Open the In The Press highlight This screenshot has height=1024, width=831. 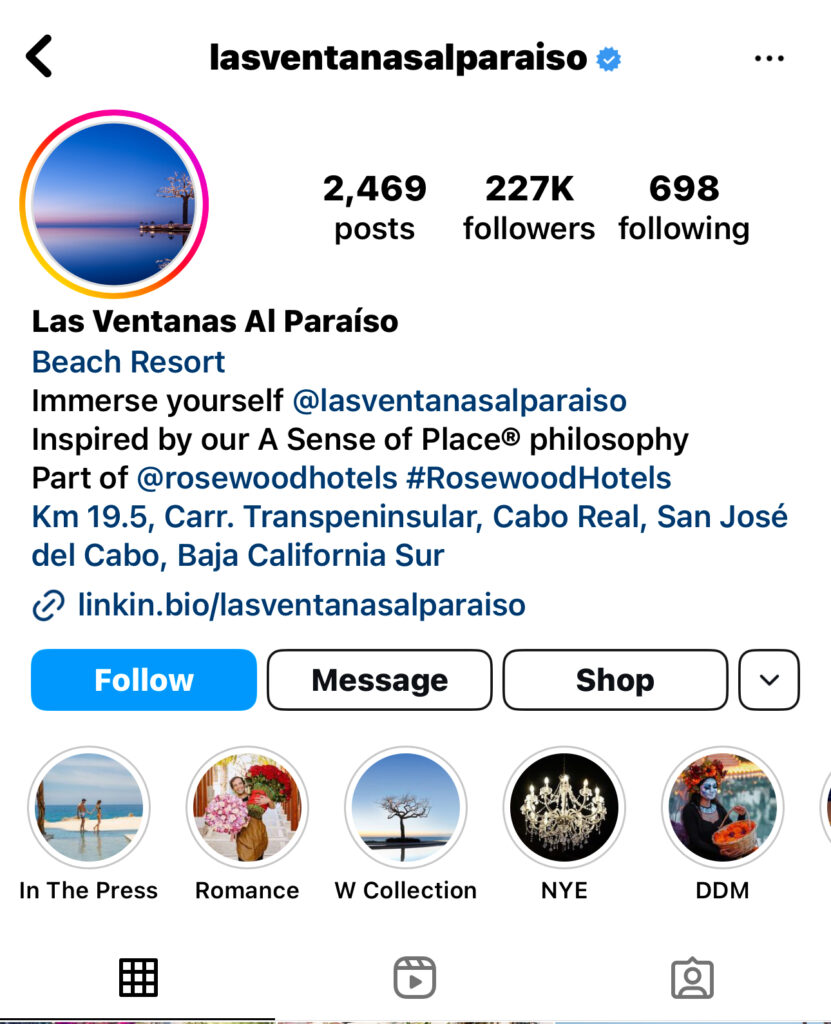tap(89, 825)
